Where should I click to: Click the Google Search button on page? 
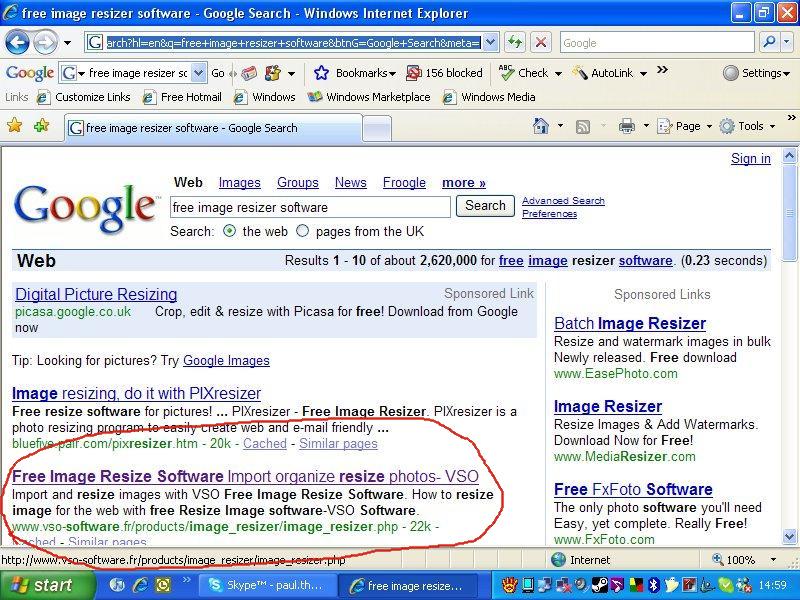point(485,206)
